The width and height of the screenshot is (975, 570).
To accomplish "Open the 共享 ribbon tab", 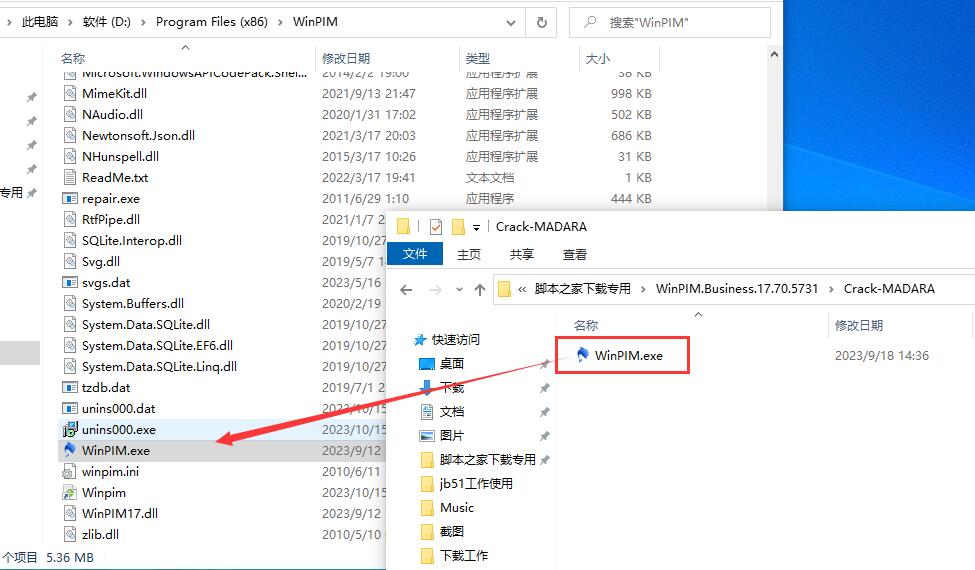I will pos(522,254).
